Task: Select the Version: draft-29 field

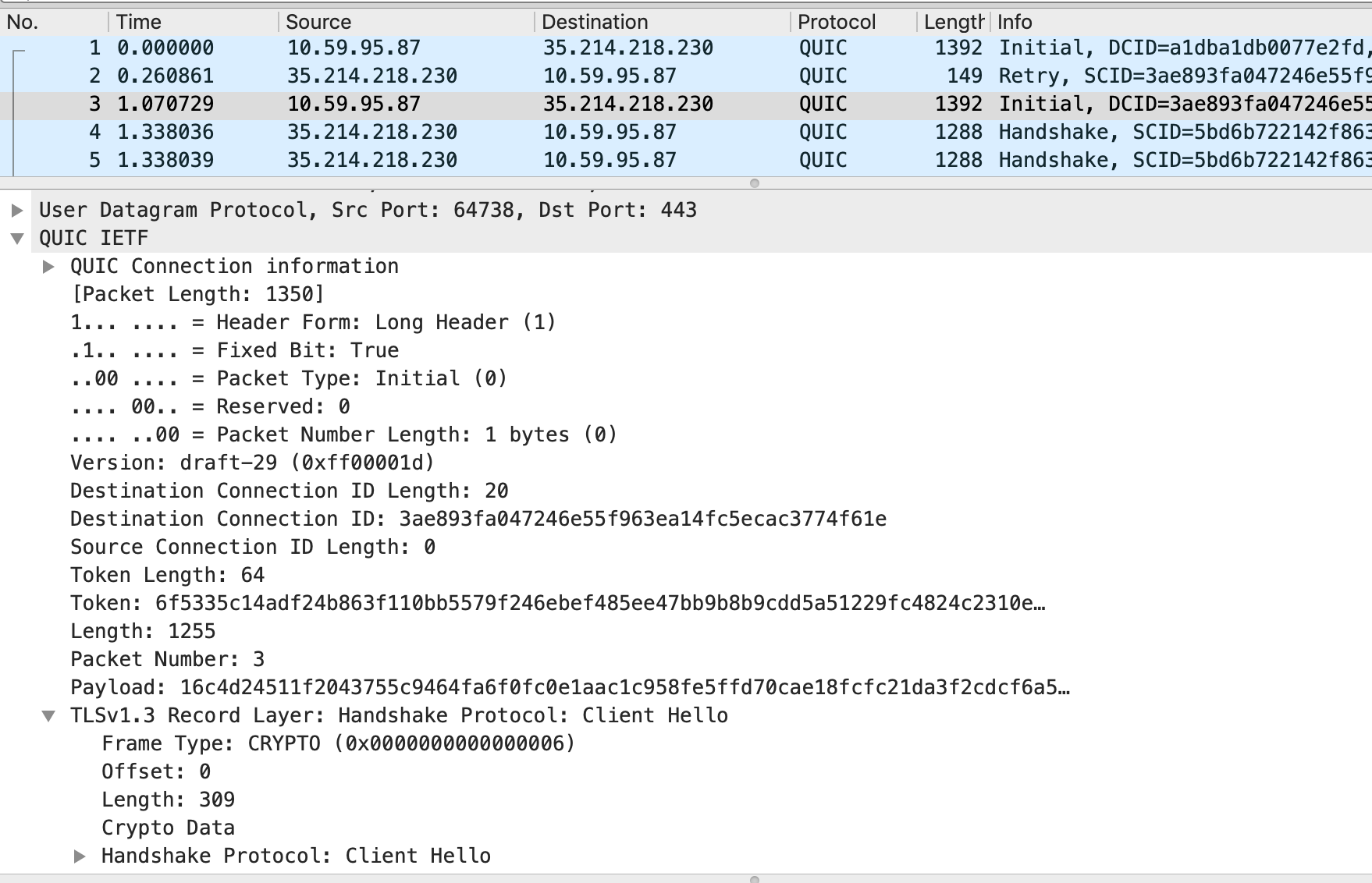Action: click(x=251, y=463)
